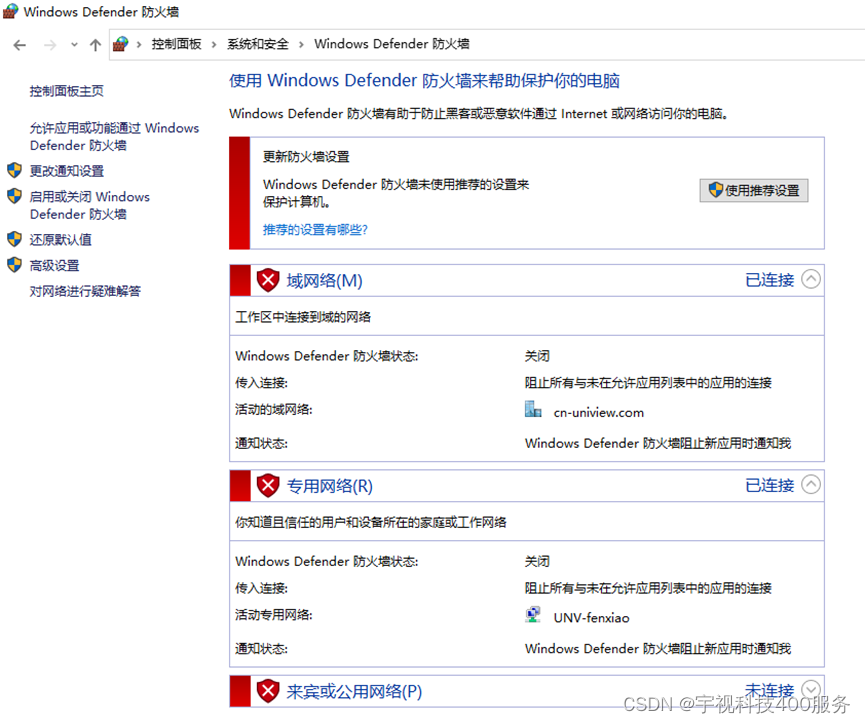Select 控制面板 in the breadcrumb path
Screen dimensions: 865x723
(x=177, y=44)
